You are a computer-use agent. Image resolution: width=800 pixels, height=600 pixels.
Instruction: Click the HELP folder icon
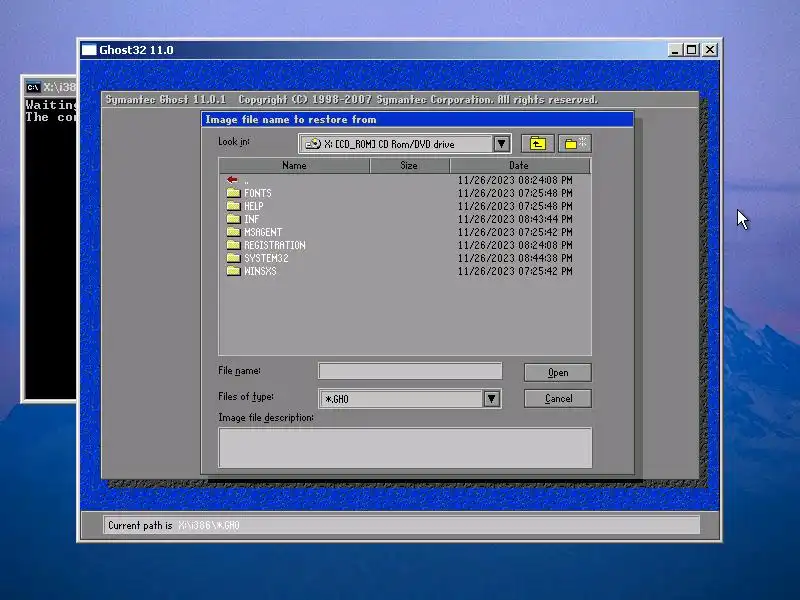[x=234, y=206]
